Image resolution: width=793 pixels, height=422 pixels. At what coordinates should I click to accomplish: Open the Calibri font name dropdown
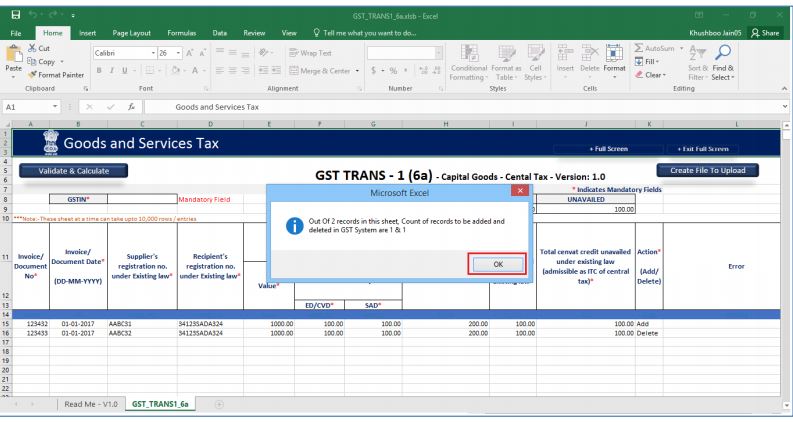pyautogui.click(x=153, y=53)
